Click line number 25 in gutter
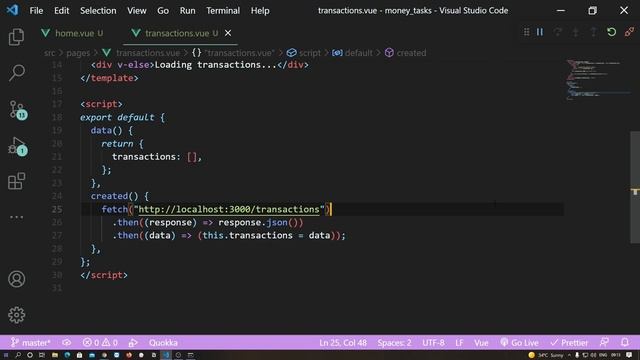The image size is (640, 360). click(57, 209)
